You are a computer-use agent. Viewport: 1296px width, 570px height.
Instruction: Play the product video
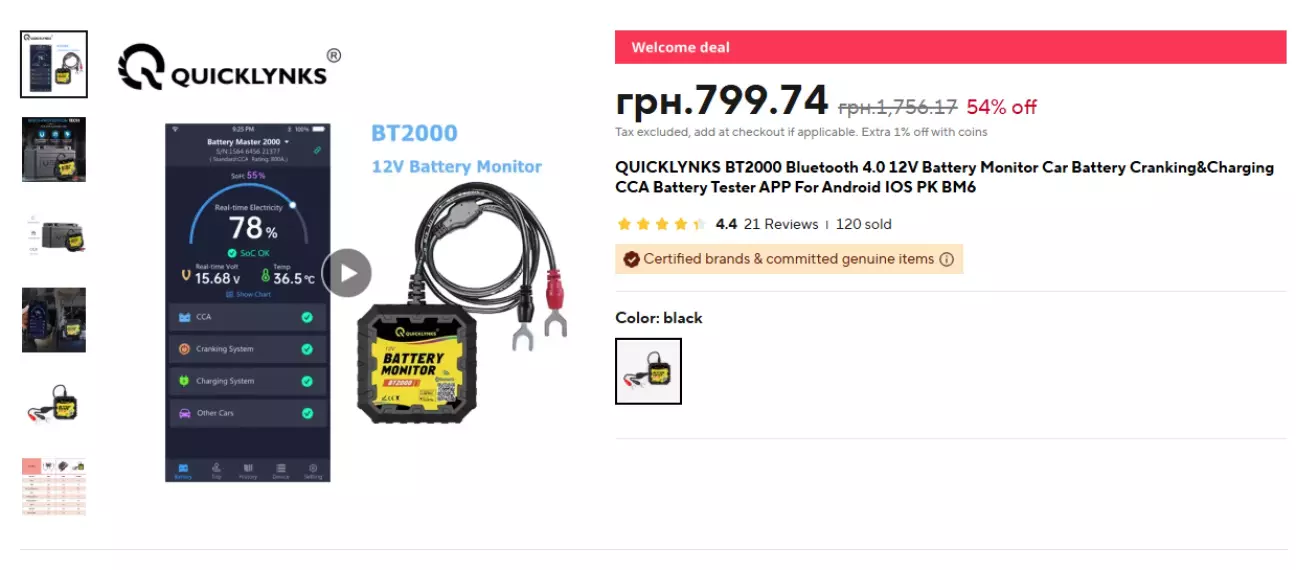point(347,273)
